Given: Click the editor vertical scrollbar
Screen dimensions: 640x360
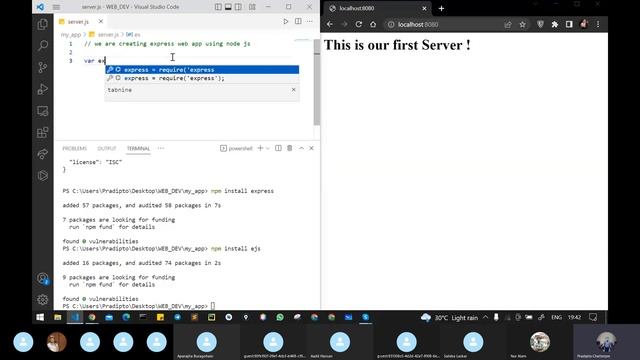Looking at the screenshot, I should point(317,82).
